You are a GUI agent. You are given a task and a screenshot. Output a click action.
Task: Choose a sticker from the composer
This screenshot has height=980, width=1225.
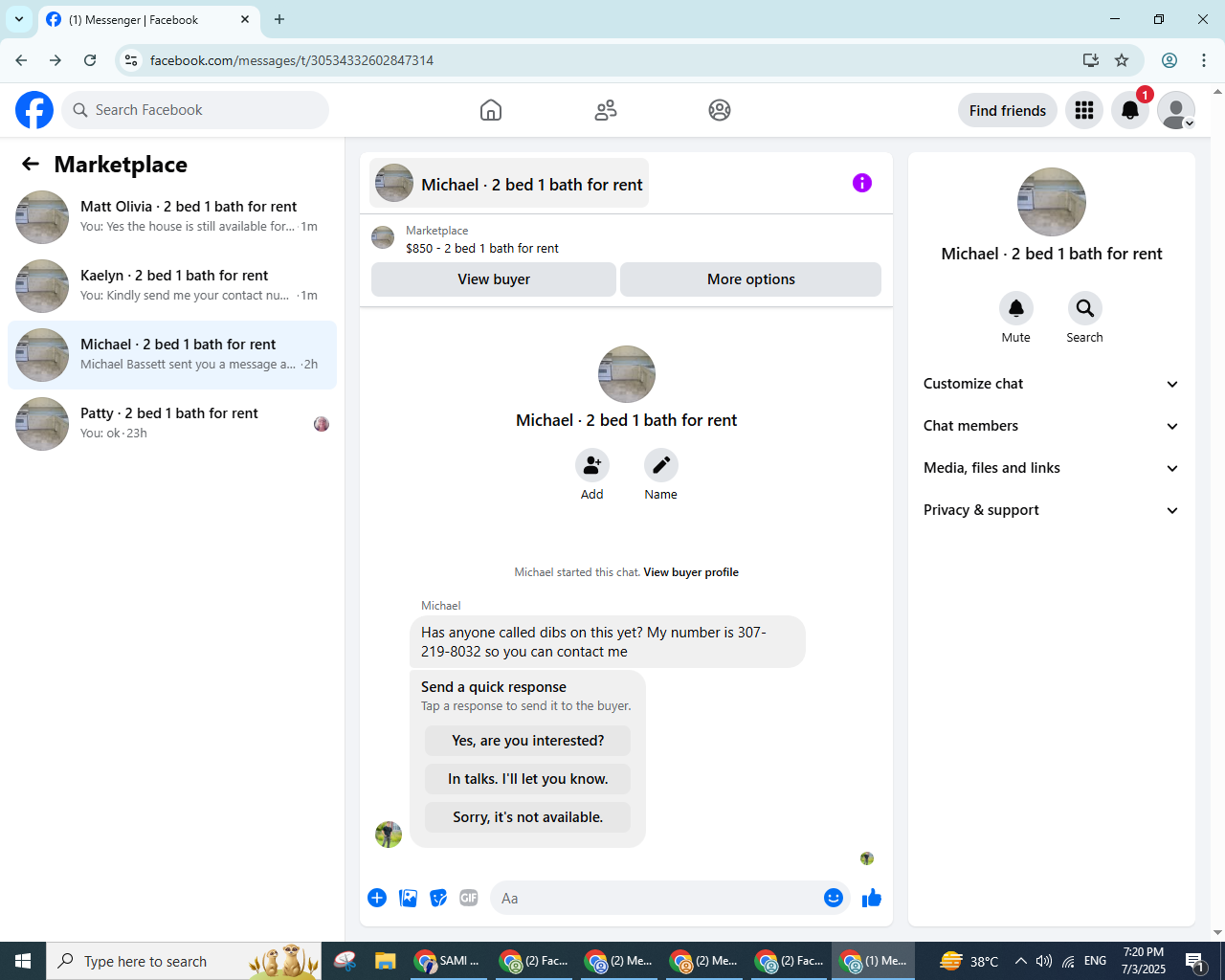(438, 898)
